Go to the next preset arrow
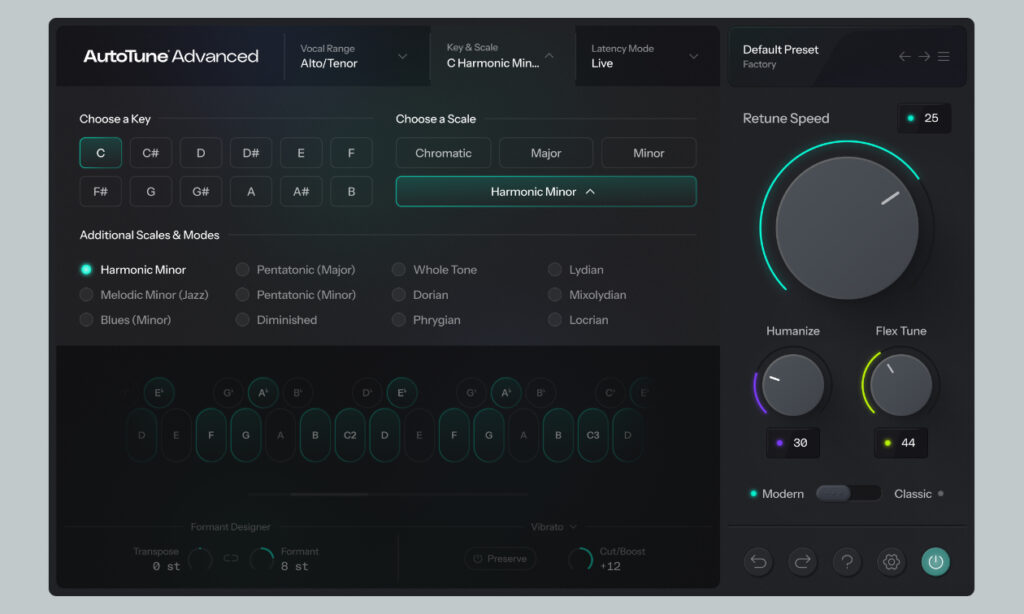The height and width of the screenshot is (614, 1024). [x=924, y=57]
